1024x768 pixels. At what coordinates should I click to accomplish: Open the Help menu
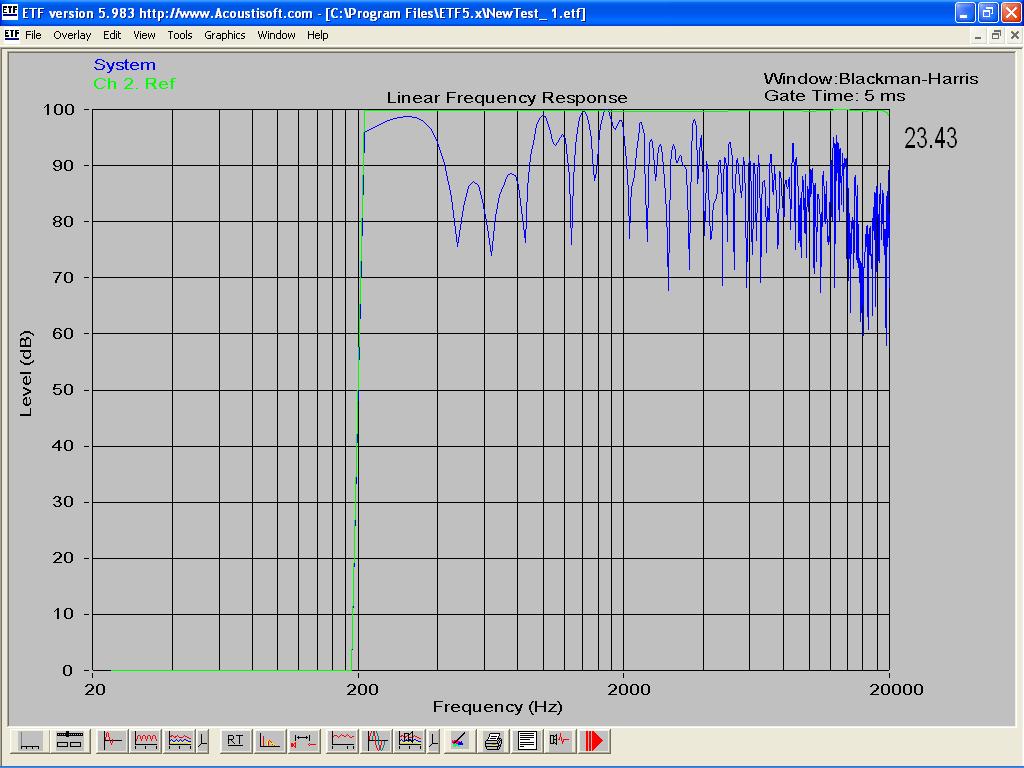coord(317,35)
